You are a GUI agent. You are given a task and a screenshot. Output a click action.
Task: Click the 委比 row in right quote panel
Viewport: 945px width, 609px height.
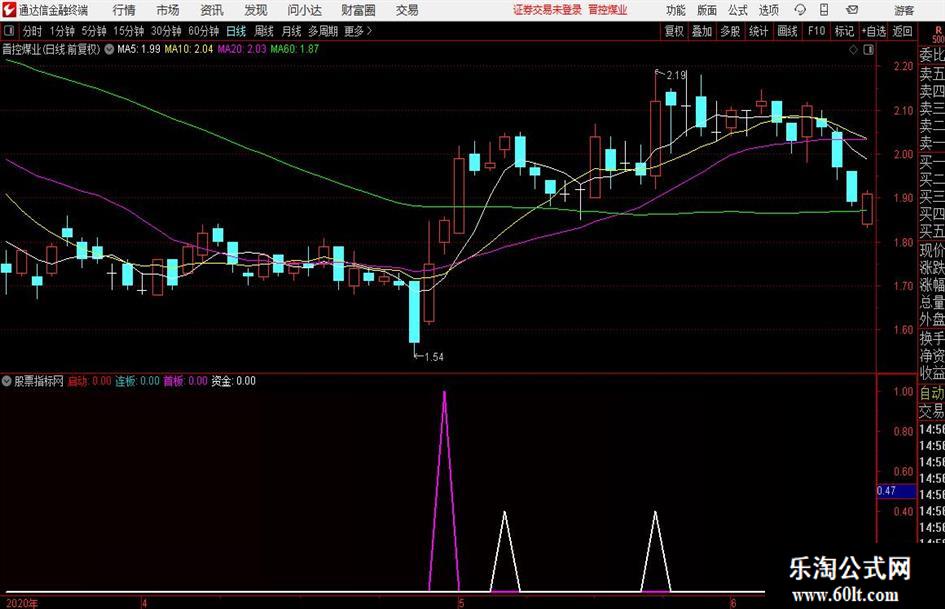[x=932, y=55]
